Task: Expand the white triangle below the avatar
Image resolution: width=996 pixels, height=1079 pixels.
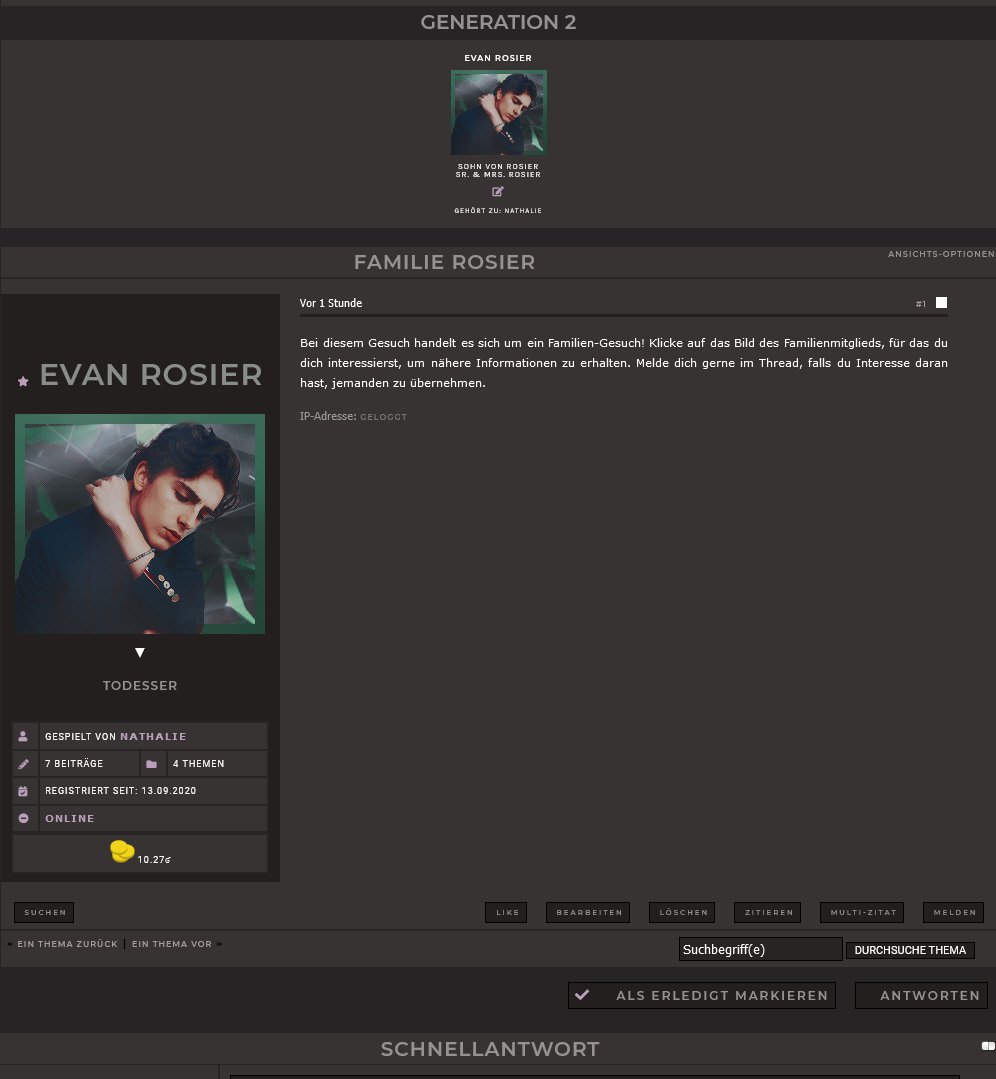Action: [140, 653]
